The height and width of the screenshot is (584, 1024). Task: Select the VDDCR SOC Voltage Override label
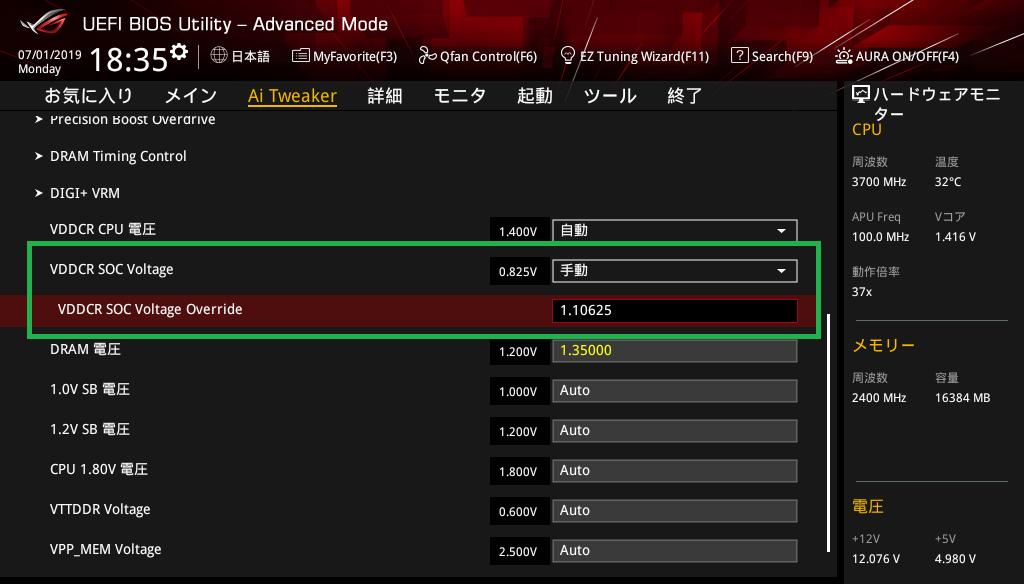pyautogui.click(x=150, y=309)
